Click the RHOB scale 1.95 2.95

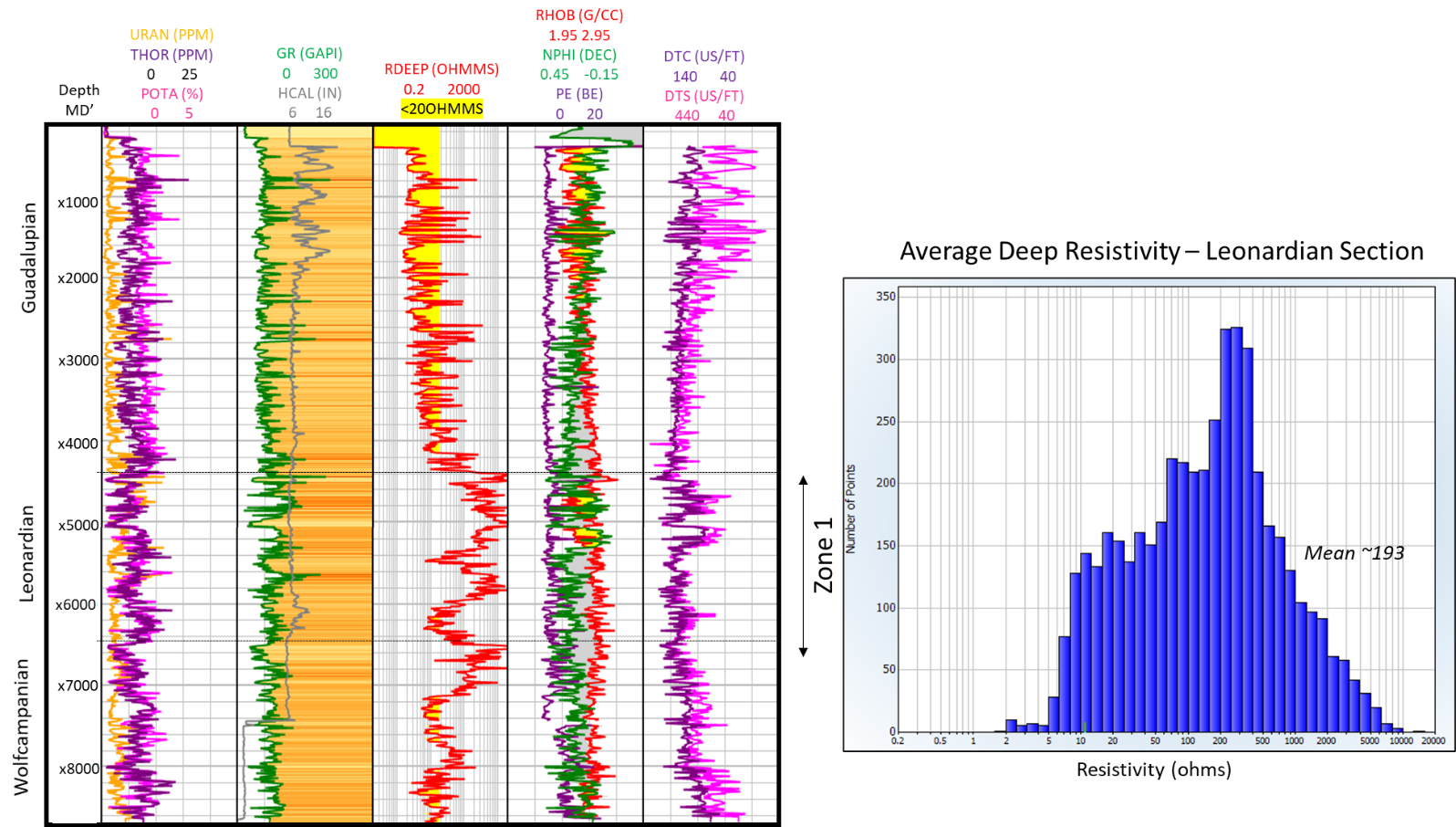[579, 36]
